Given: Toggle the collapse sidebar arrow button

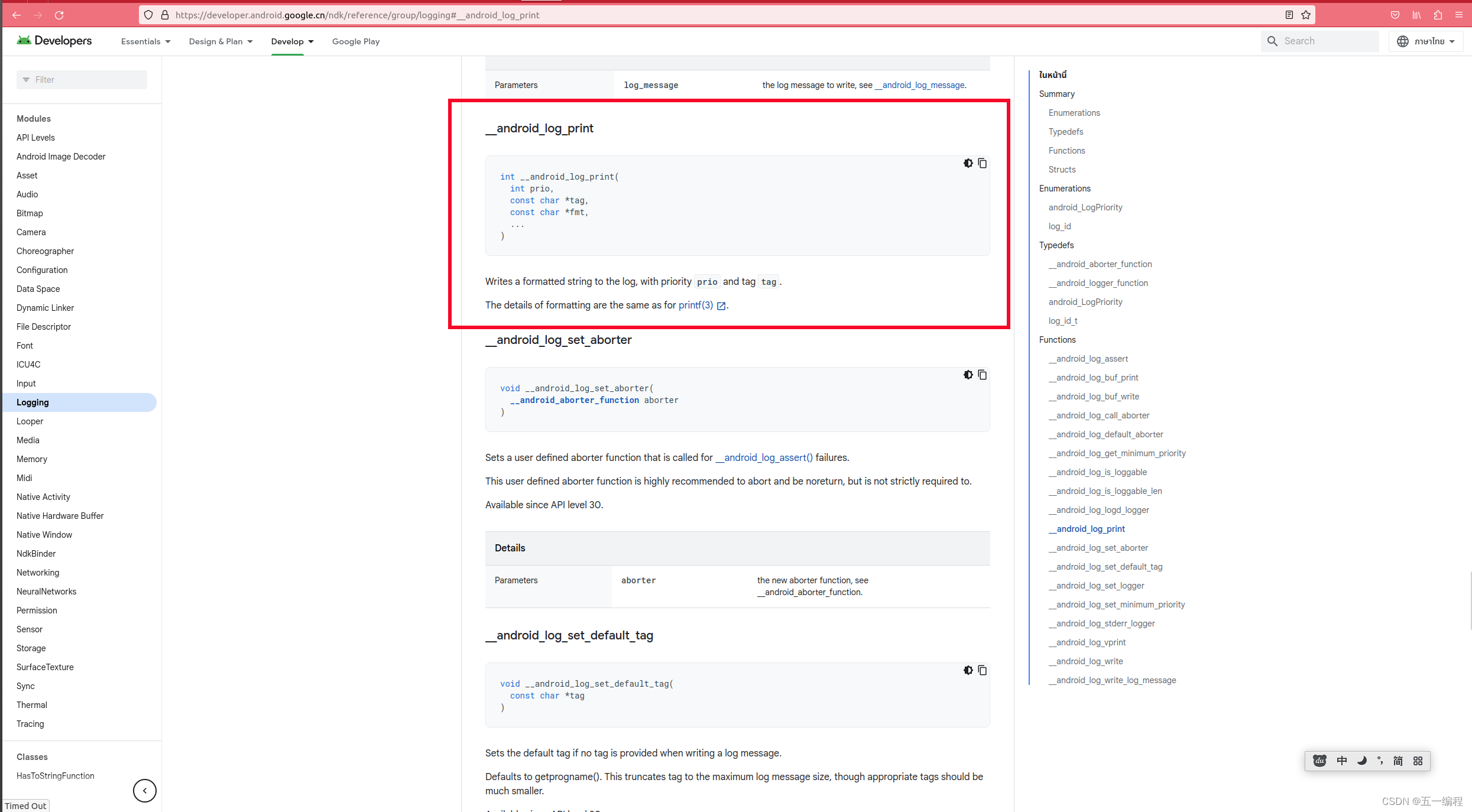Looking at the screenshot, I should coord(144,790).
